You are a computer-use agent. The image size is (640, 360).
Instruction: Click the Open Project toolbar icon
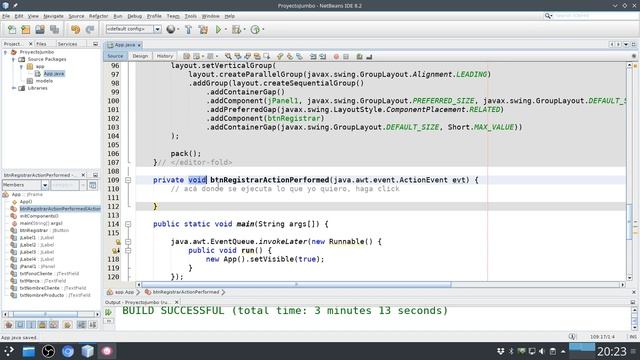point(40,29)
